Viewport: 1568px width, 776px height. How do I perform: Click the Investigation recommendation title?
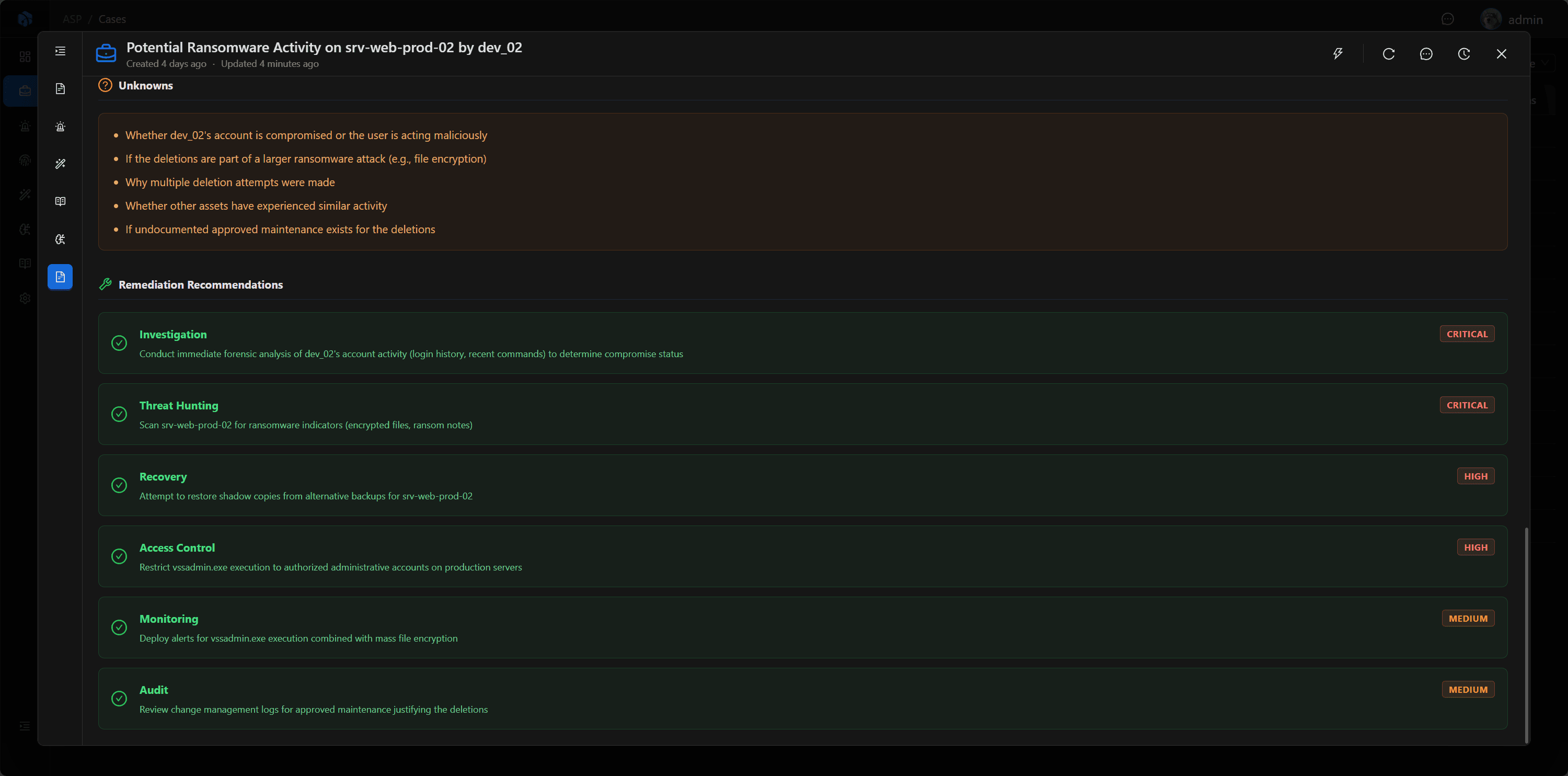173,334
